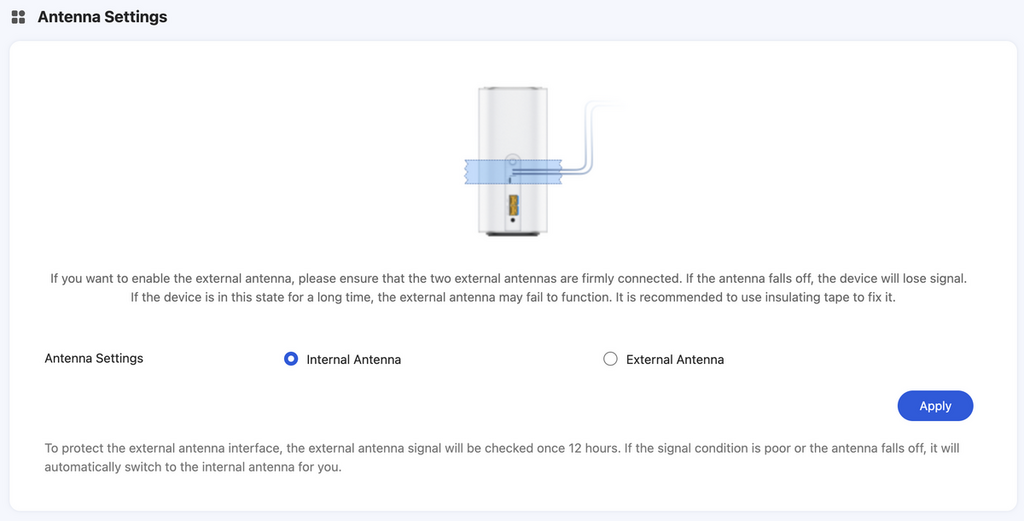Click the dark base of the router image
1024x521 pixels.
[512, 234]
